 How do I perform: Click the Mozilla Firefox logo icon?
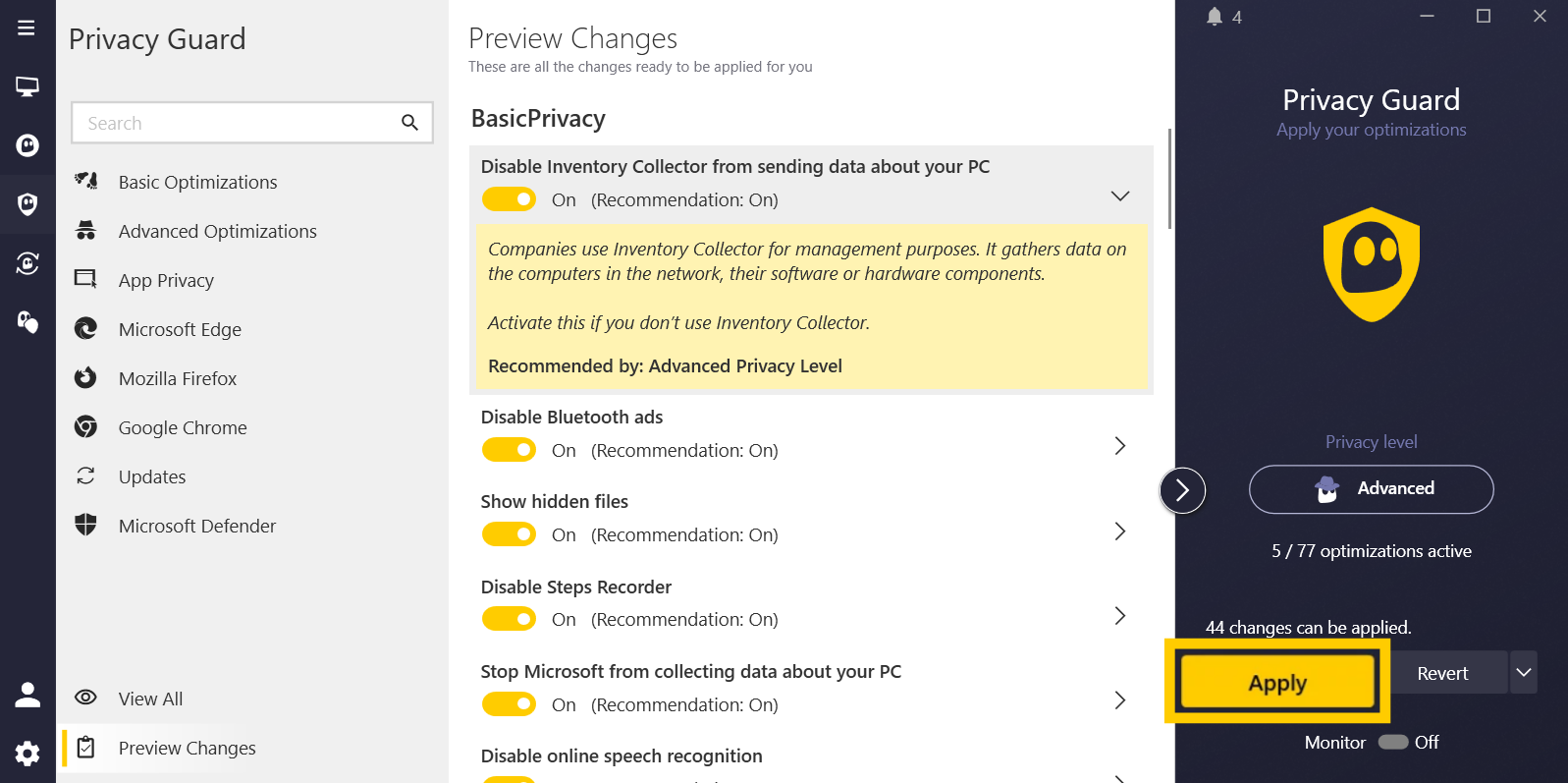(x=86, y=377)
